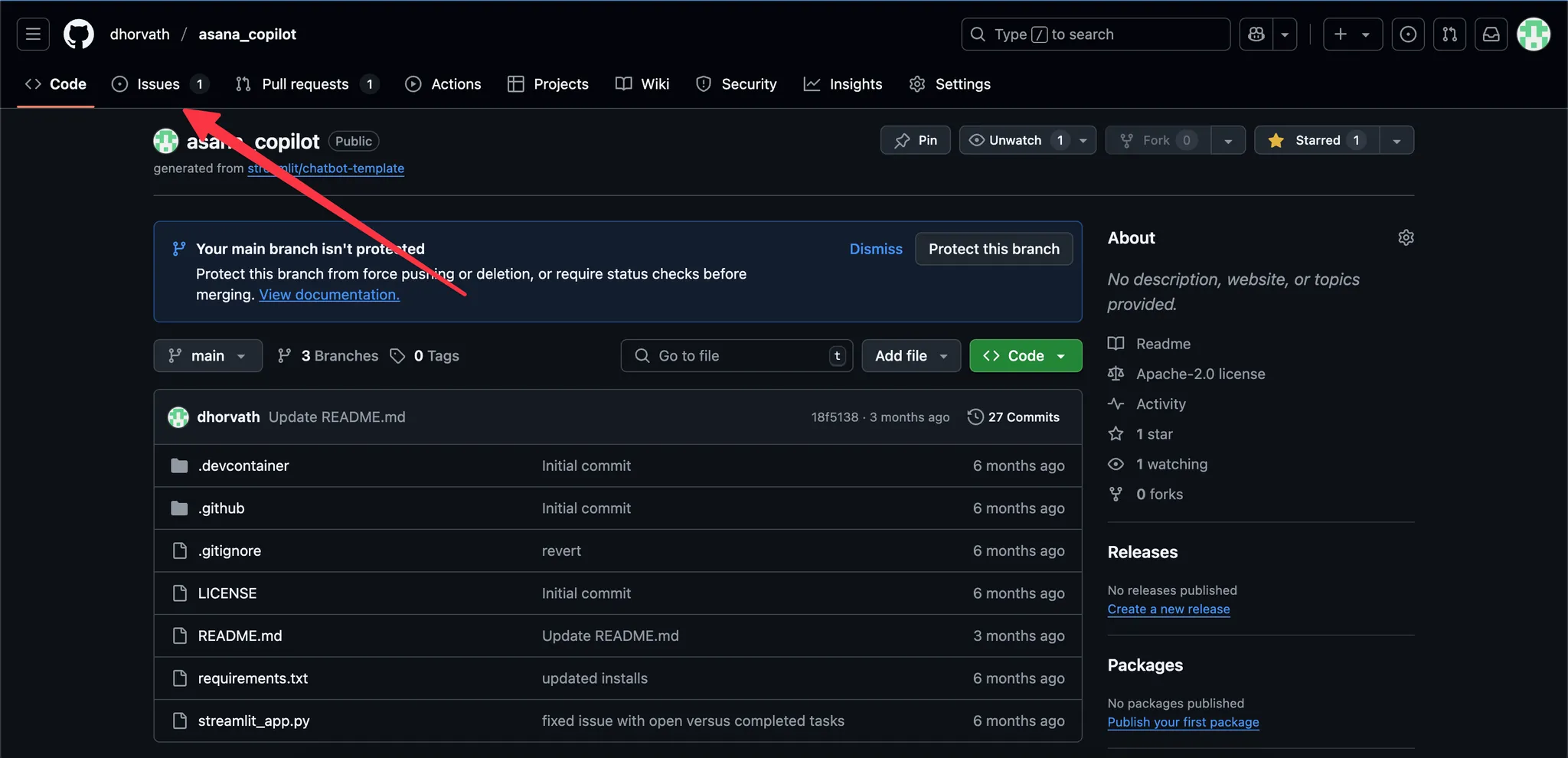The height and width of the screenshot is (758, 1568).
Task: Click Create a new release link
Action: (x=1168, y=609)
